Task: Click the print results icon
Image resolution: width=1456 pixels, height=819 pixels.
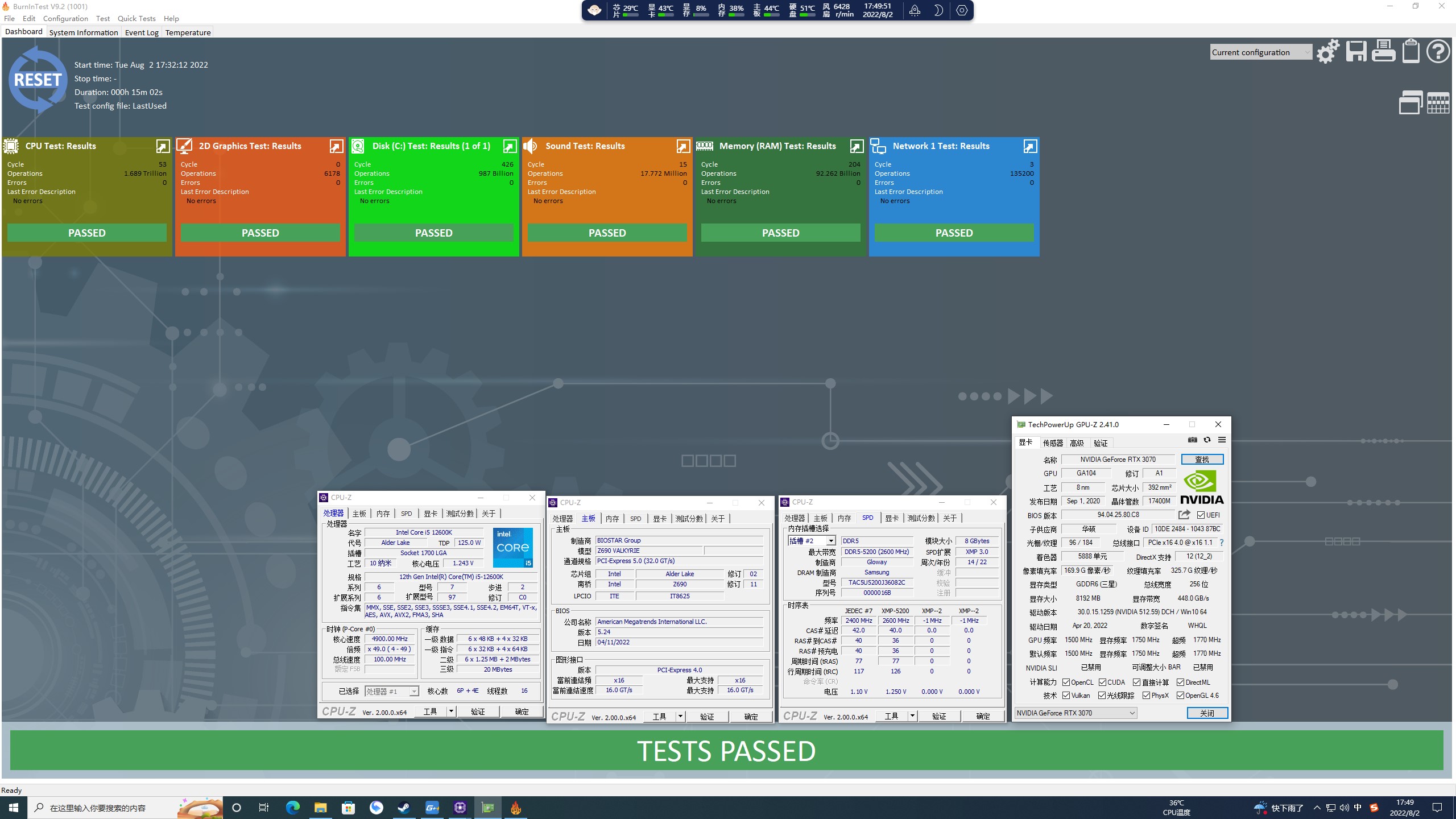Action: point(1383,51)
